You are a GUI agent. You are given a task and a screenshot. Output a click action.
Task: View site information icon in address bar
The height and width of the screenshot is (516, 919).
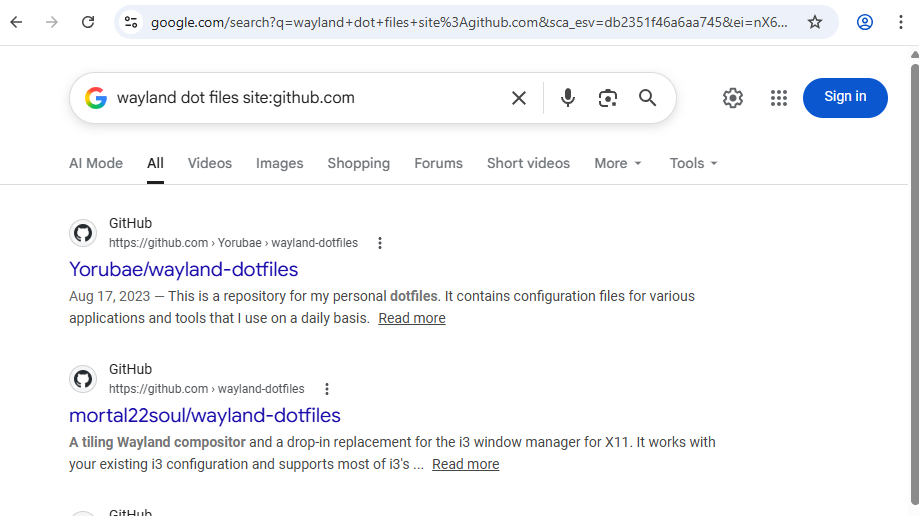(x=131, y=22)
